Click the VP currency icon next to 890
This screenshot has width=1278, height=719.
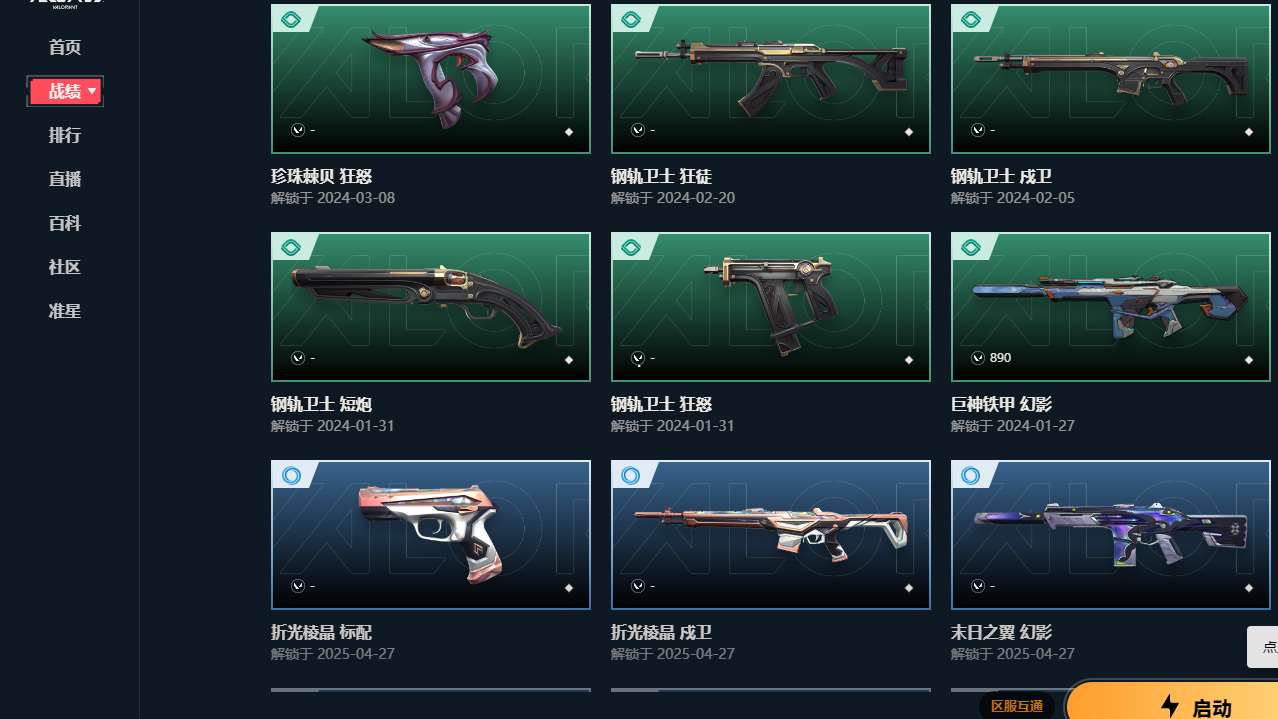pos(977,358)
